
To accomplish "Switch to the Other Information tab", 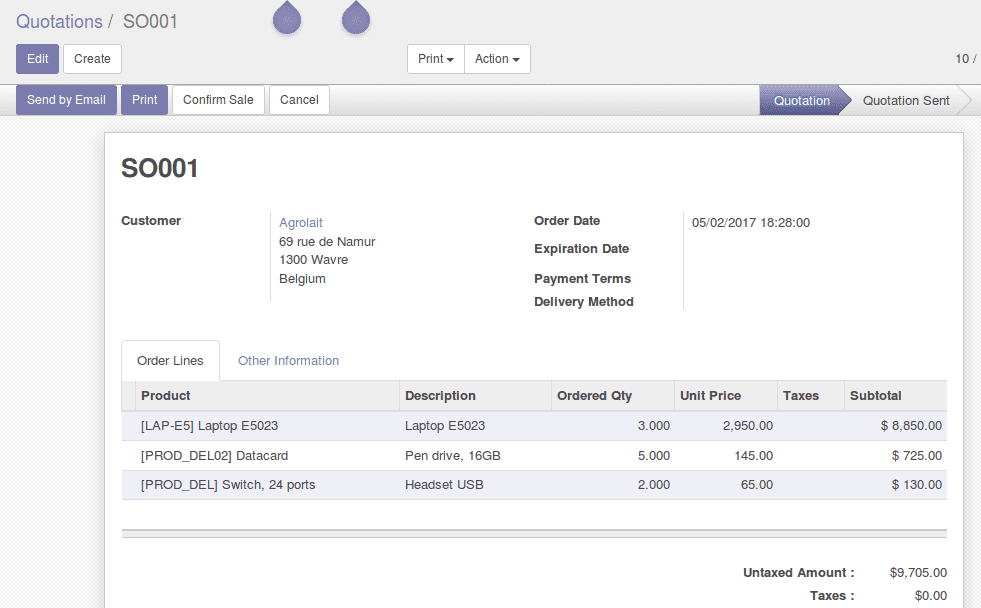I will [288, 360].
